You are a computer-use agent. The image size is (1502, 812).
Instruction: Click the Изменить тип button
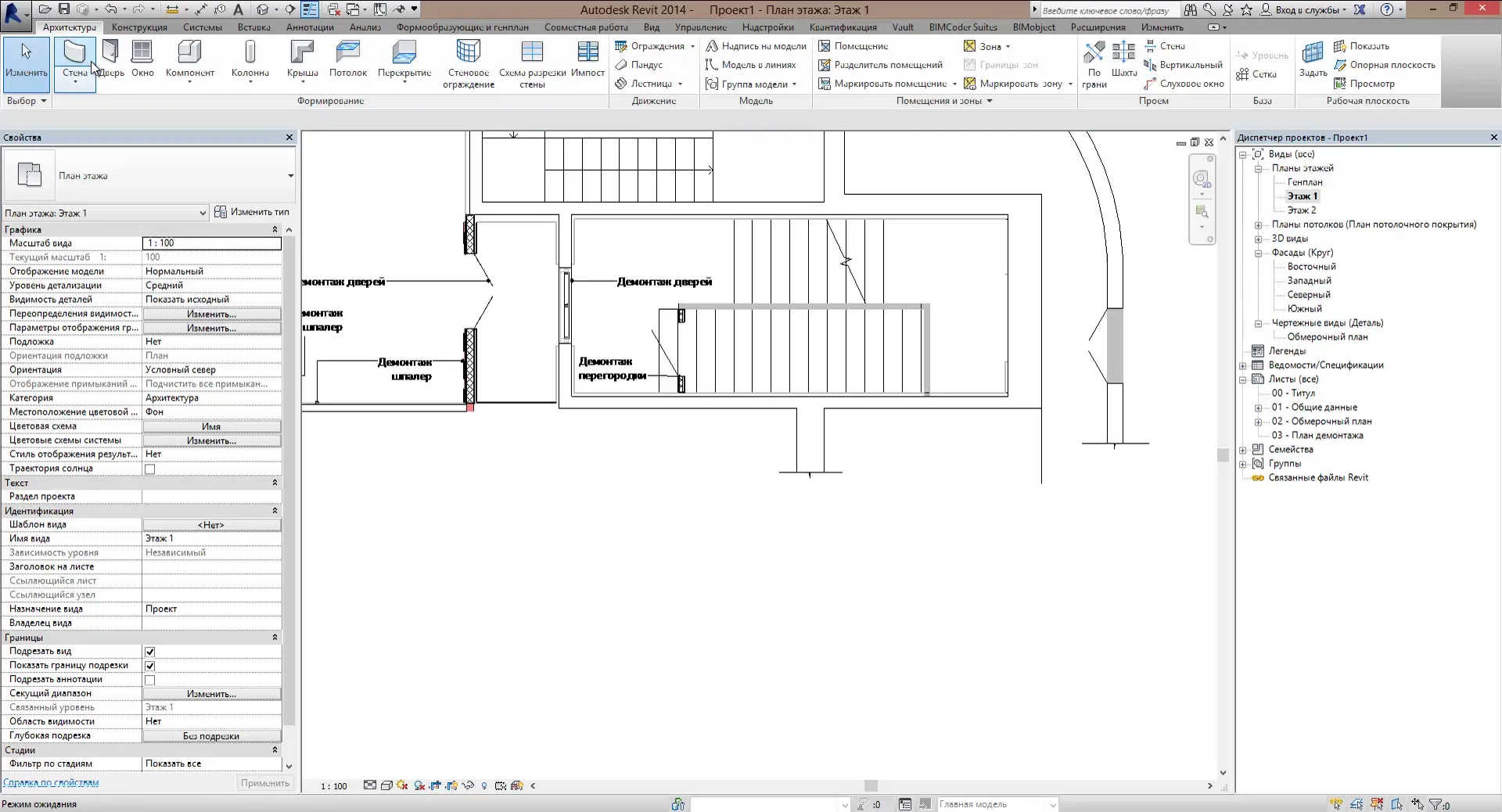(x=252, y=212)
